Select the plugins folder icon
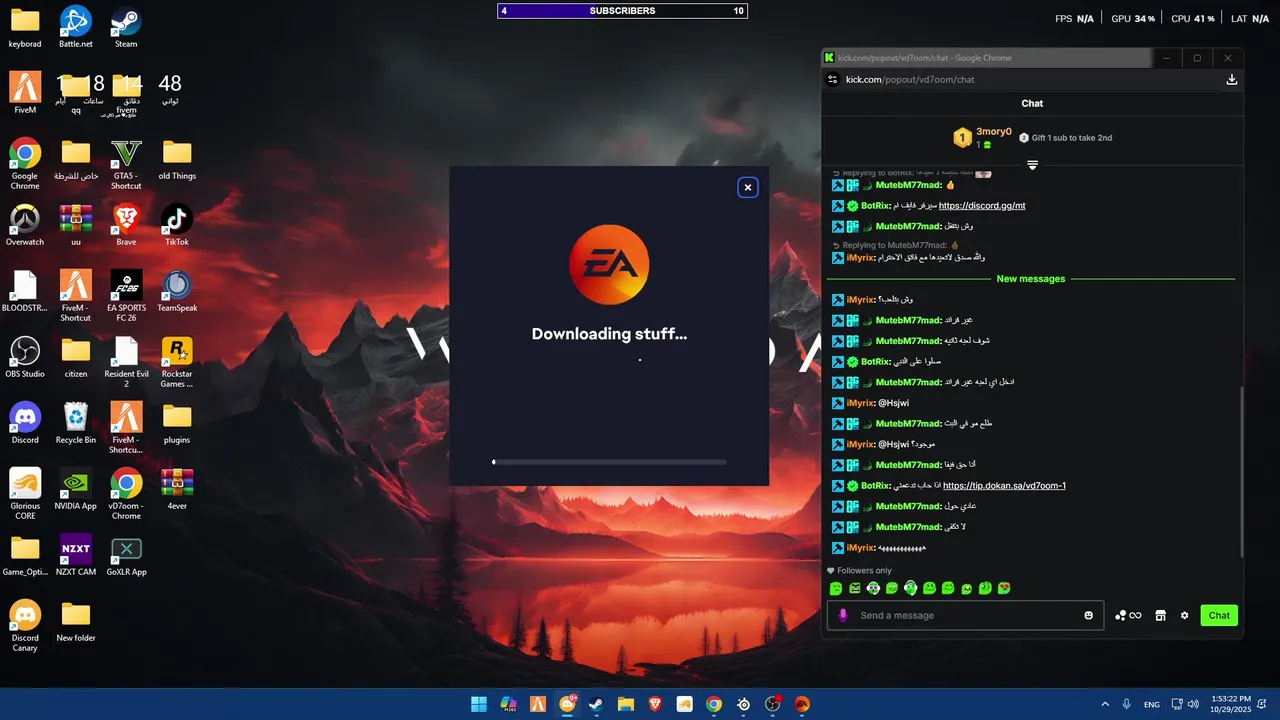Viewport: 1280px width, 720px height. click(177, 423)
